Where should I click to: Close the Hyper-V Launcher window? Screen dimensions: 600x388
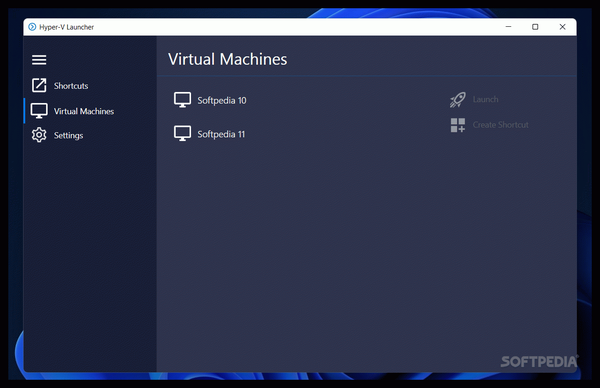coord(562,27)
